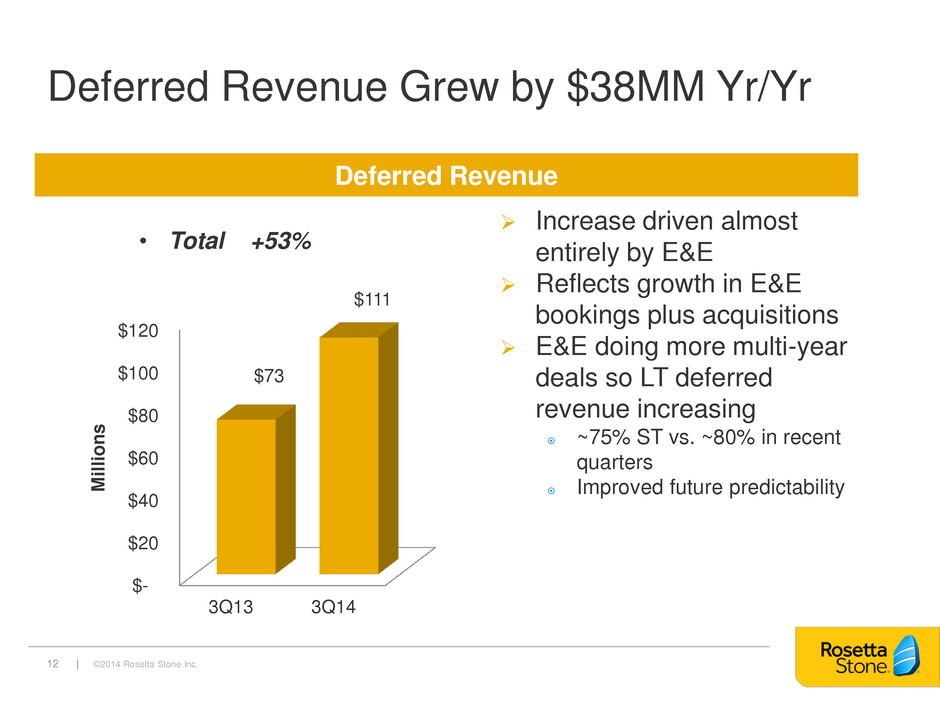Click the arrow bullet before 'Reflects growth'
Screen dimensions: 940x705
[x=508, y=285]
